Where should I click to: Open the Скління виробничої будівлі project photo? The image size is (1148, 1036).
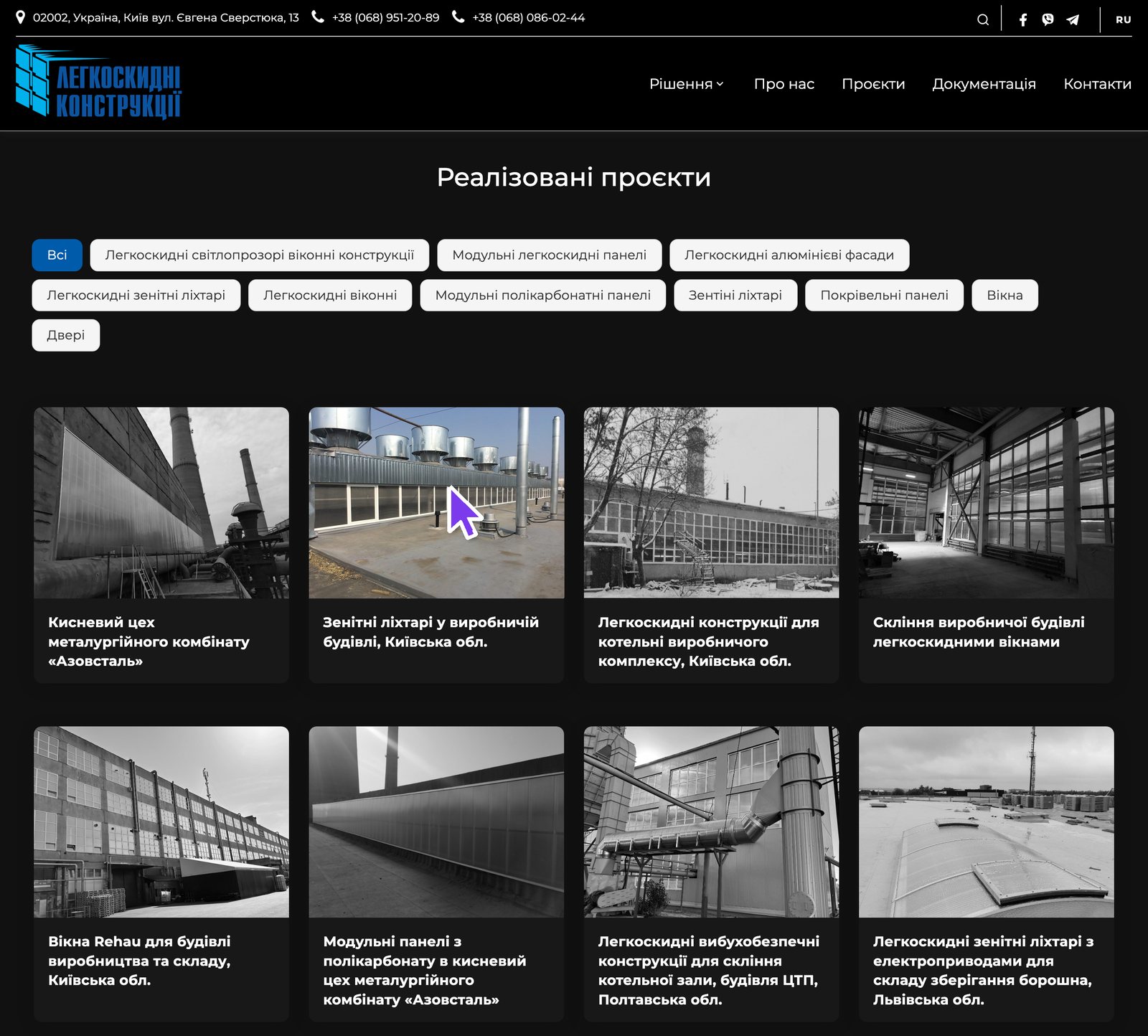point(987,502)
